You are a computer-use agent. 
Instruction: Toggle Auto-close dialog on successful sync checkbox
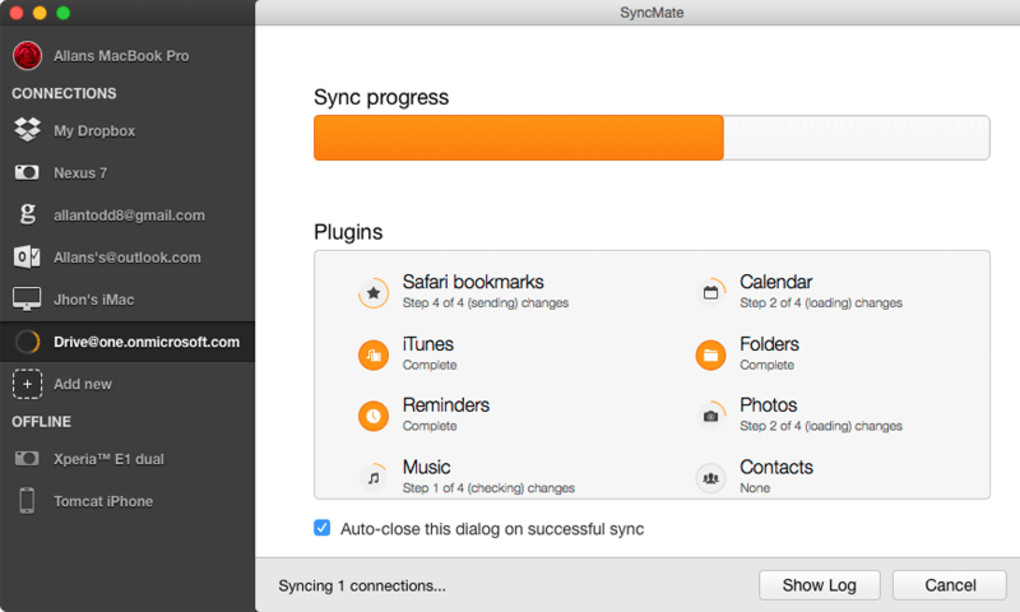point(322,528)
